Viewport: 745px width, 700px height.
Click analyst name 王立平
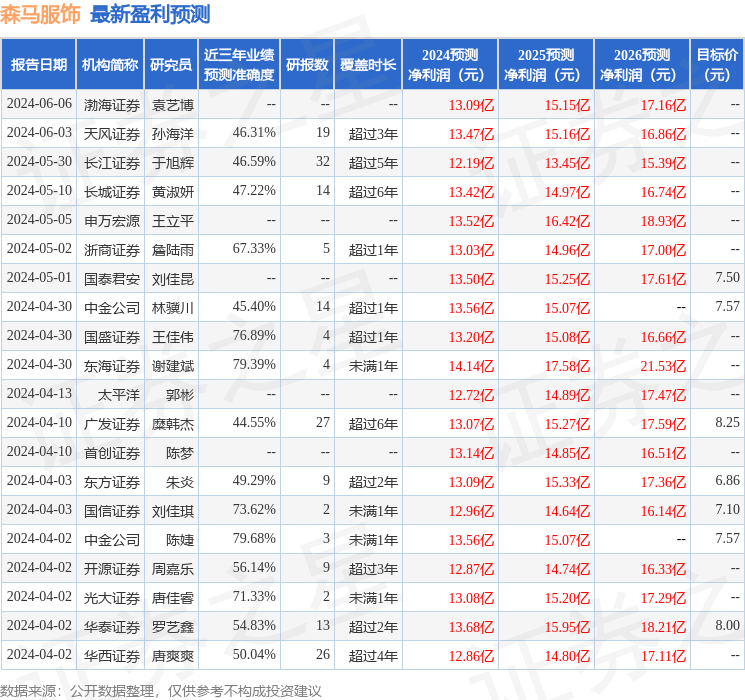tap(173, 221)
